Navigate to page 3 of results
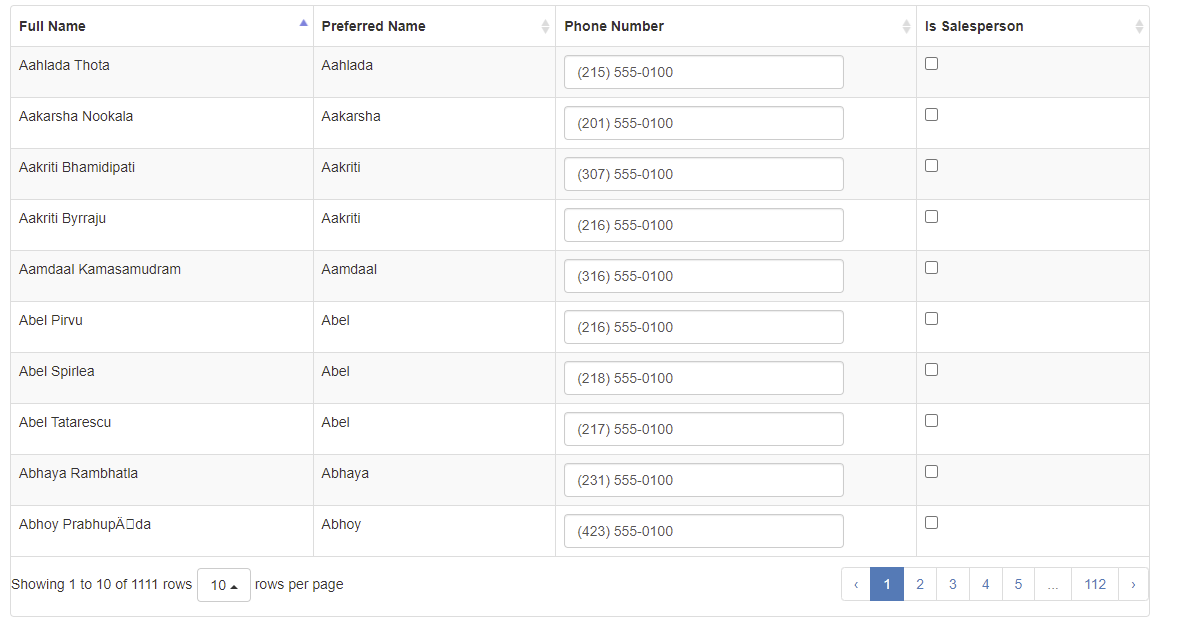 (x=952, y=584)
